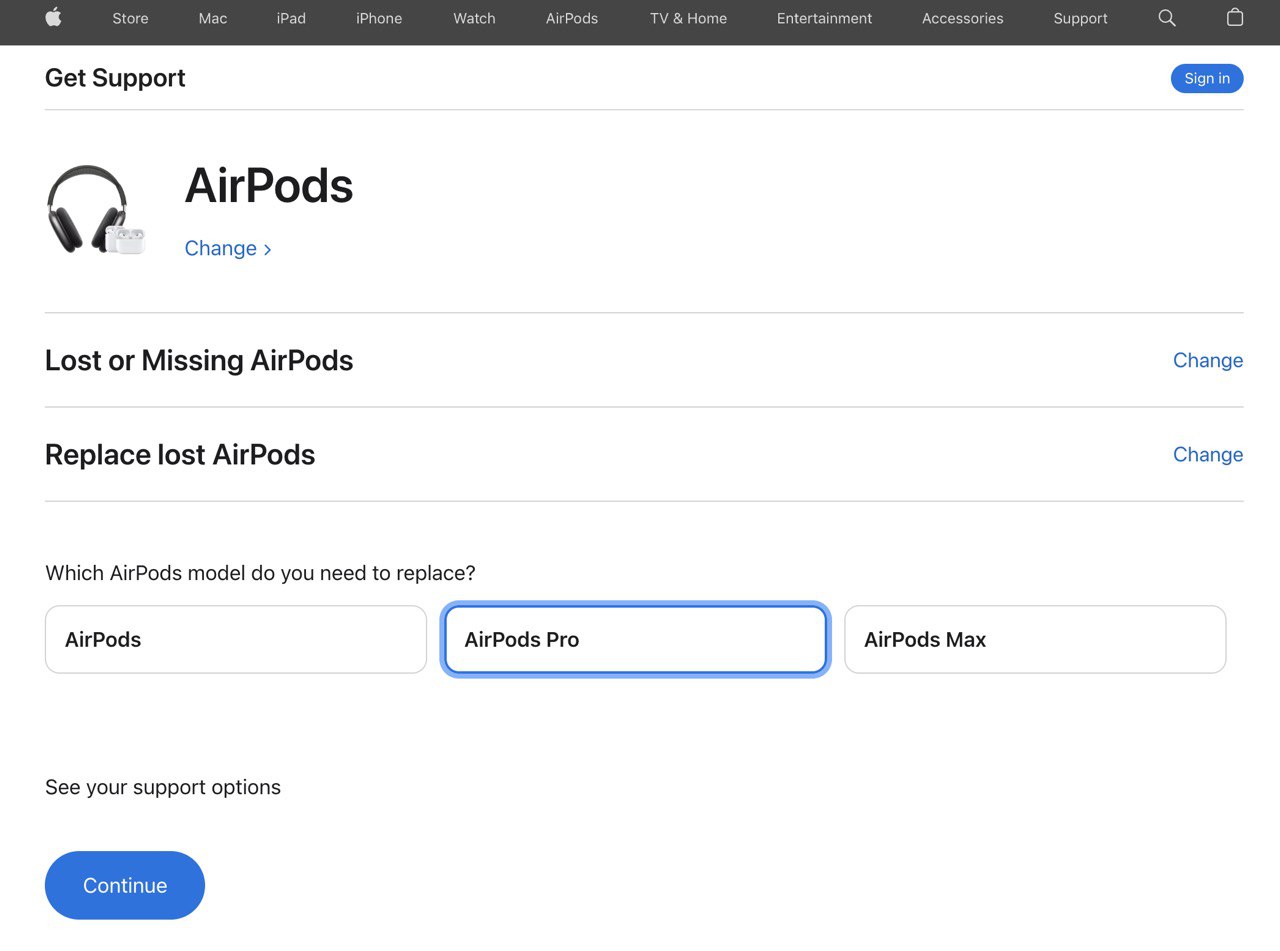Viewport: 1280px width, 951px height.
Task: Click Change link under AirPods heading
Action: (x=228, y=248)
